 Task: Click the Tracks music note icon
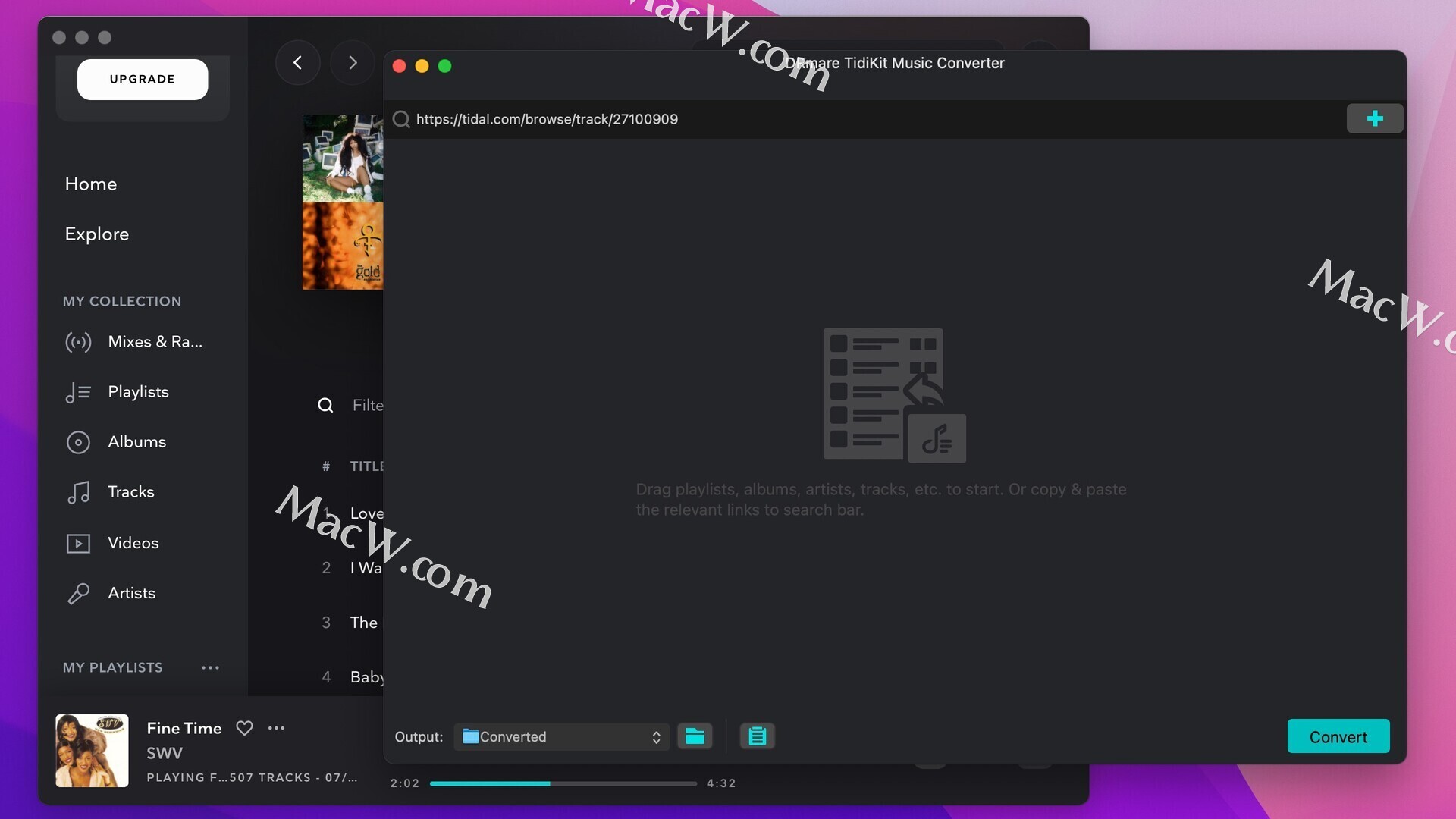click(x=78, y=492)
